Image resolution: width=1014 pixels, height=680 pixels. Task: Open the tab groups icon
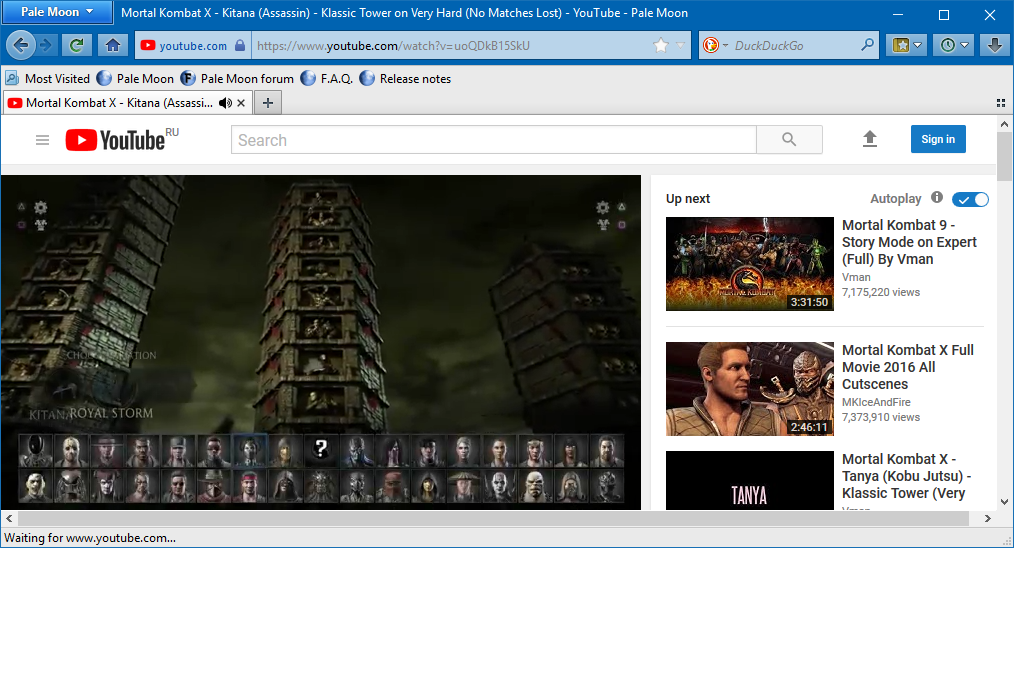coord(1000,103)
